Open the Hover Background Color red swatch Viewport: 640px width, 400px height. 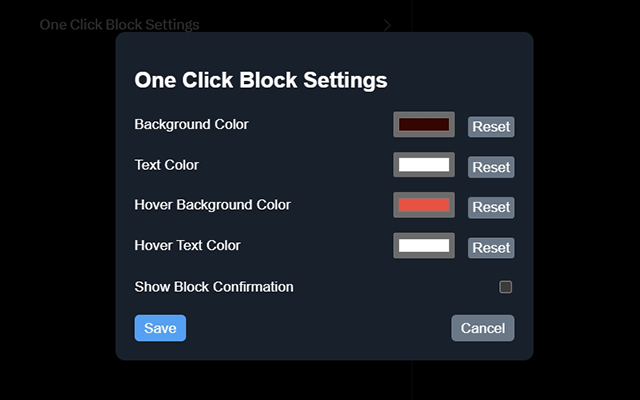(x=424, y=205)
